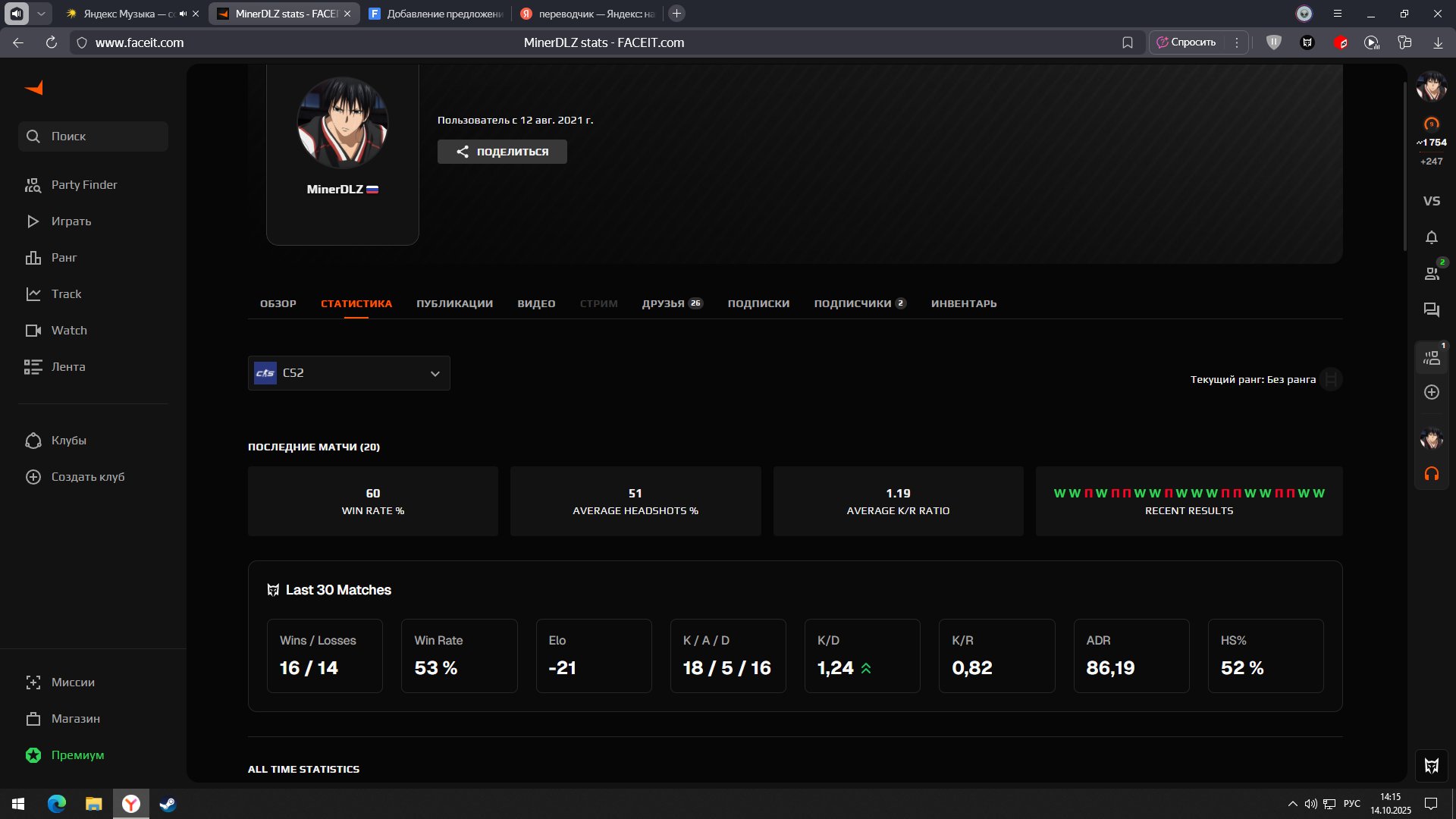Open the tab list chevron in browser

pyautogui.click(x=41, y=14)
